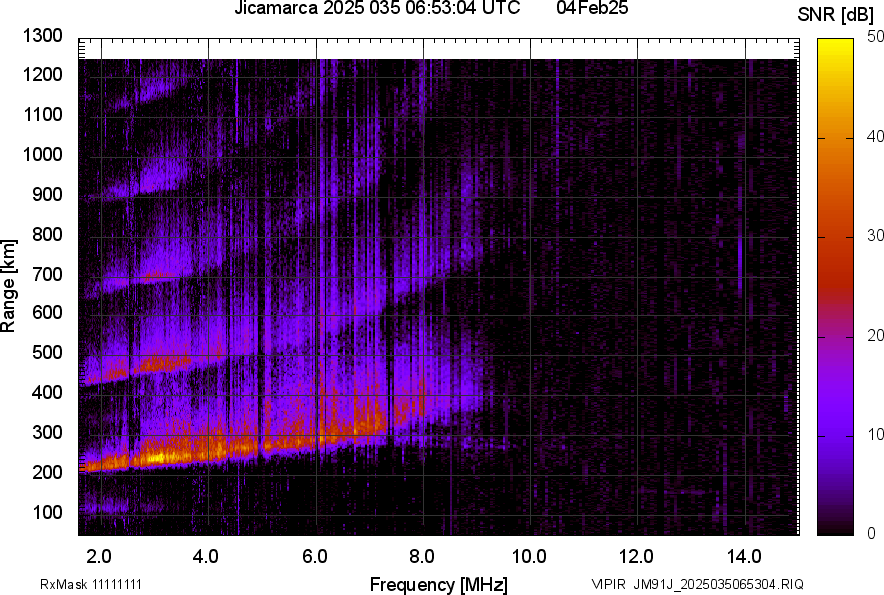The width and height of the screenshot is (884, 595).
Task: Click the range tick label '200'
Action: 47,472
